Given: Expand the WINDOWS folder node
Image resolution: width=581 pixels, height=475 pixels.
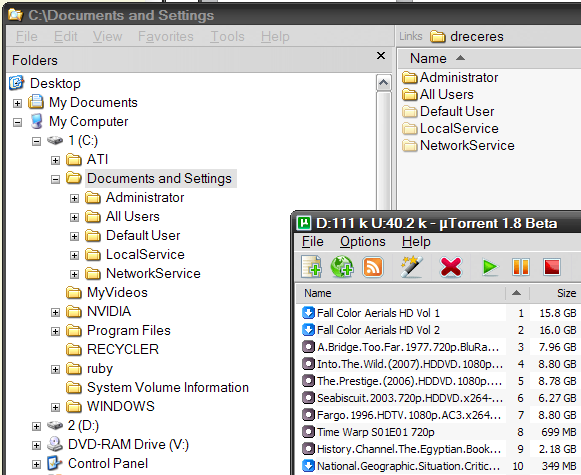Looking at the screenshot, I should pyautogui.click(x=55, y=407).
